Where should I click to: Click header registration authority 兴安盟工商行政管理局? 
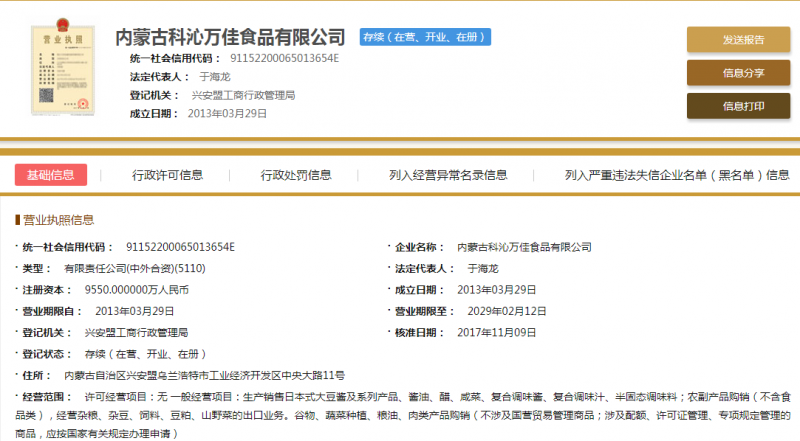point(243,95)
